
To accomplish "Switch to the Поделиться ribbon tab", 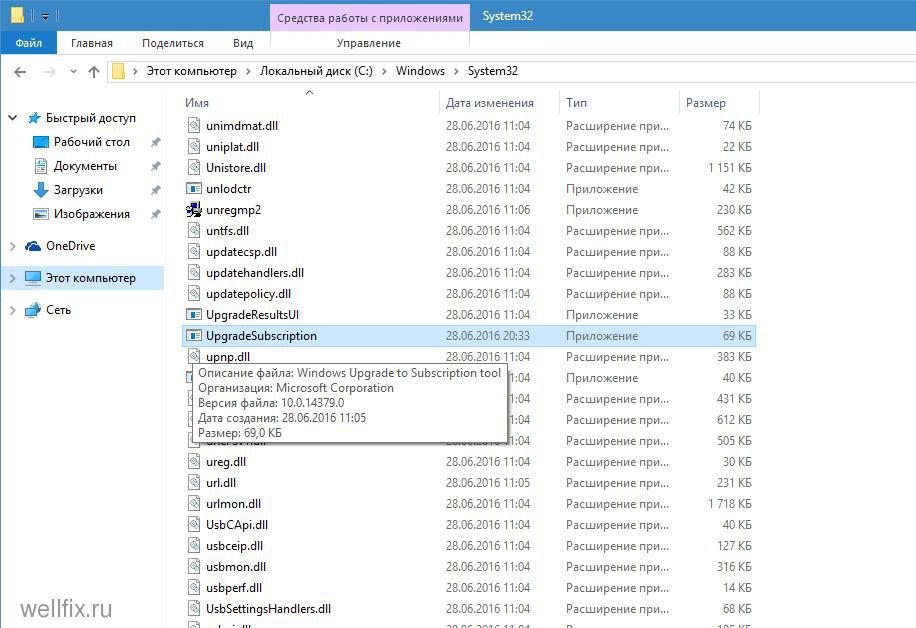I will (173, 43).
